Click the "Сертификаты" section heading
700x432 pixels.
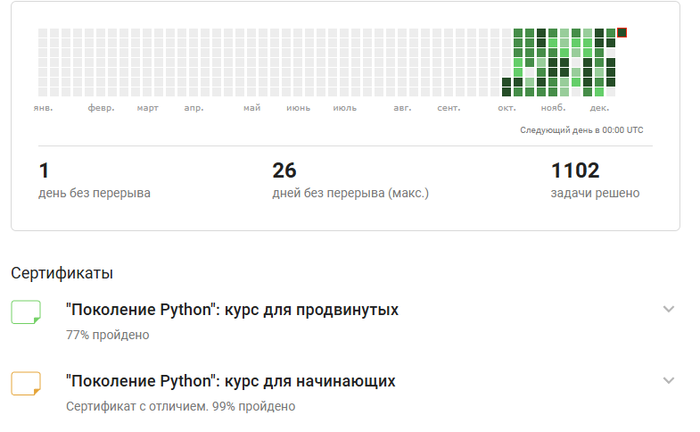tap(62, 273)
